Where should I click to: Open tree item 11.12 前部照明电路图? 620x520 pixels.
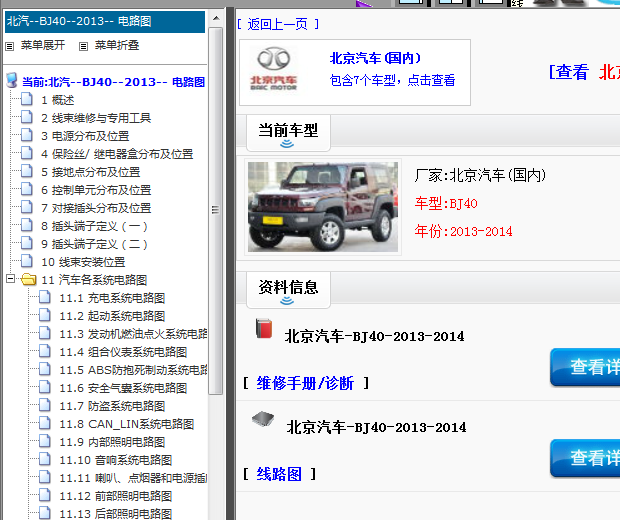tap(115, 496)
